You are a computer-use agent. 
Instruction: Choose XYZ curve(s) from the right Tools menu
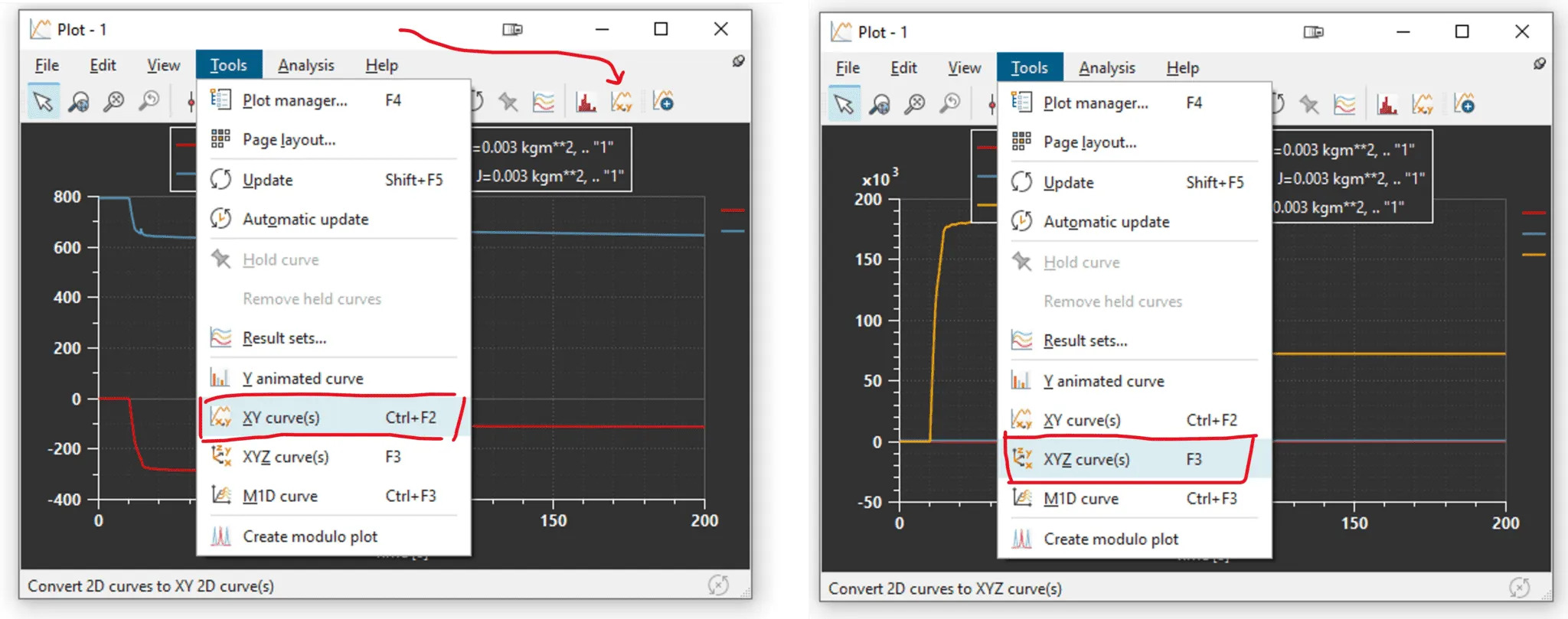(1086, 459)
